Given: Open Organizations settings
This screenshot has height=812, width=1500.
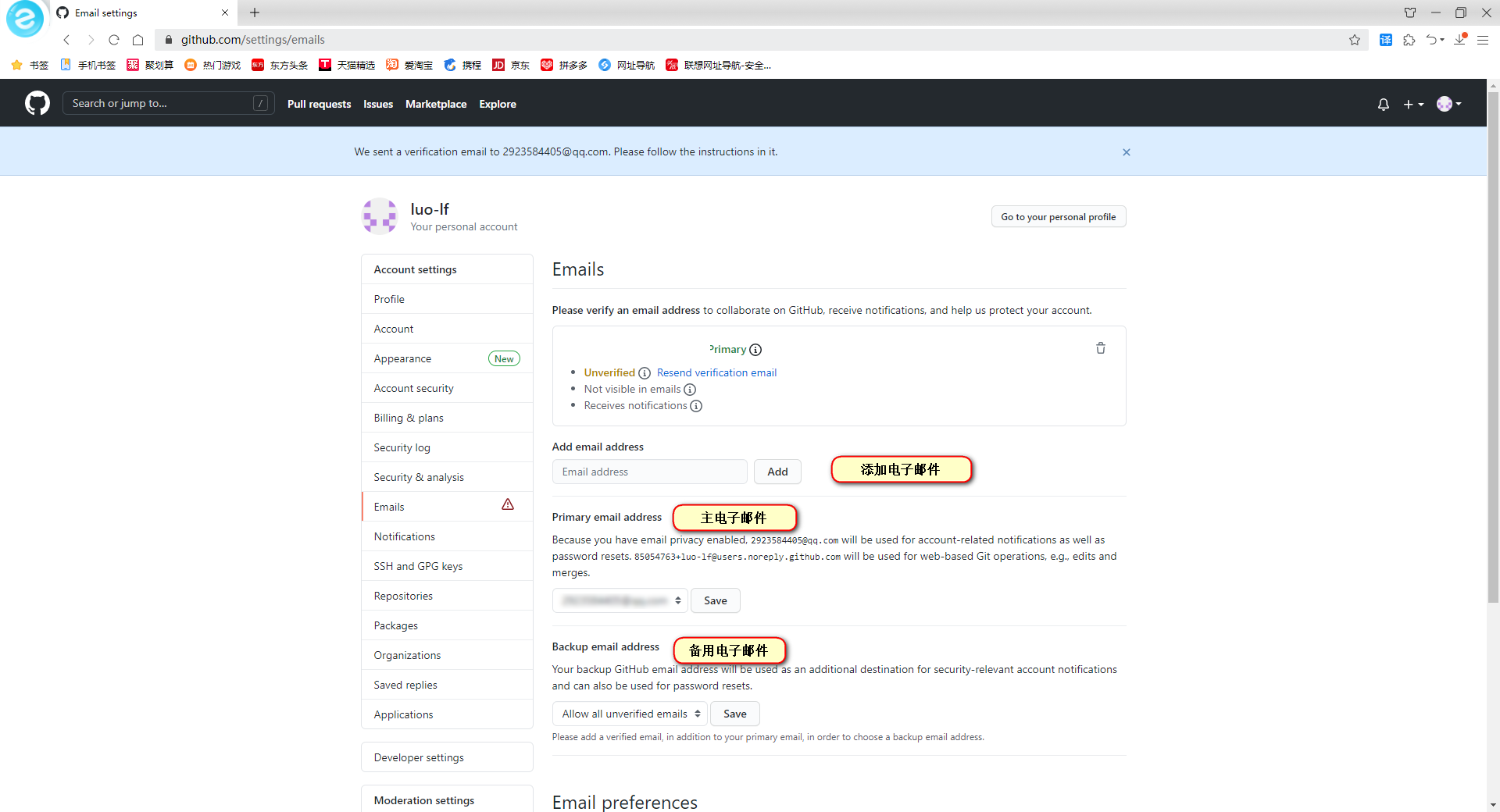Looking at the screenshot, I should click(x=447, y=655).
